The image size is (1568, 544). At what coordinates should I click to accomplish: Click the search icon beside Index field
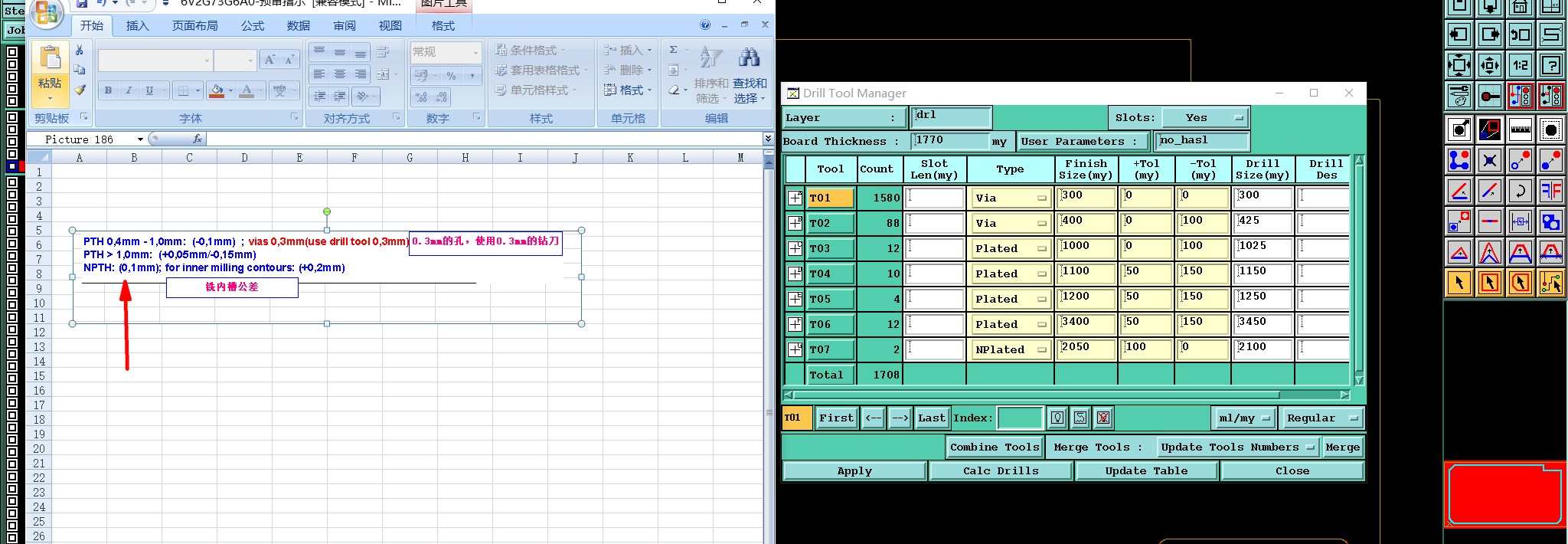[x=1057, y=418]
